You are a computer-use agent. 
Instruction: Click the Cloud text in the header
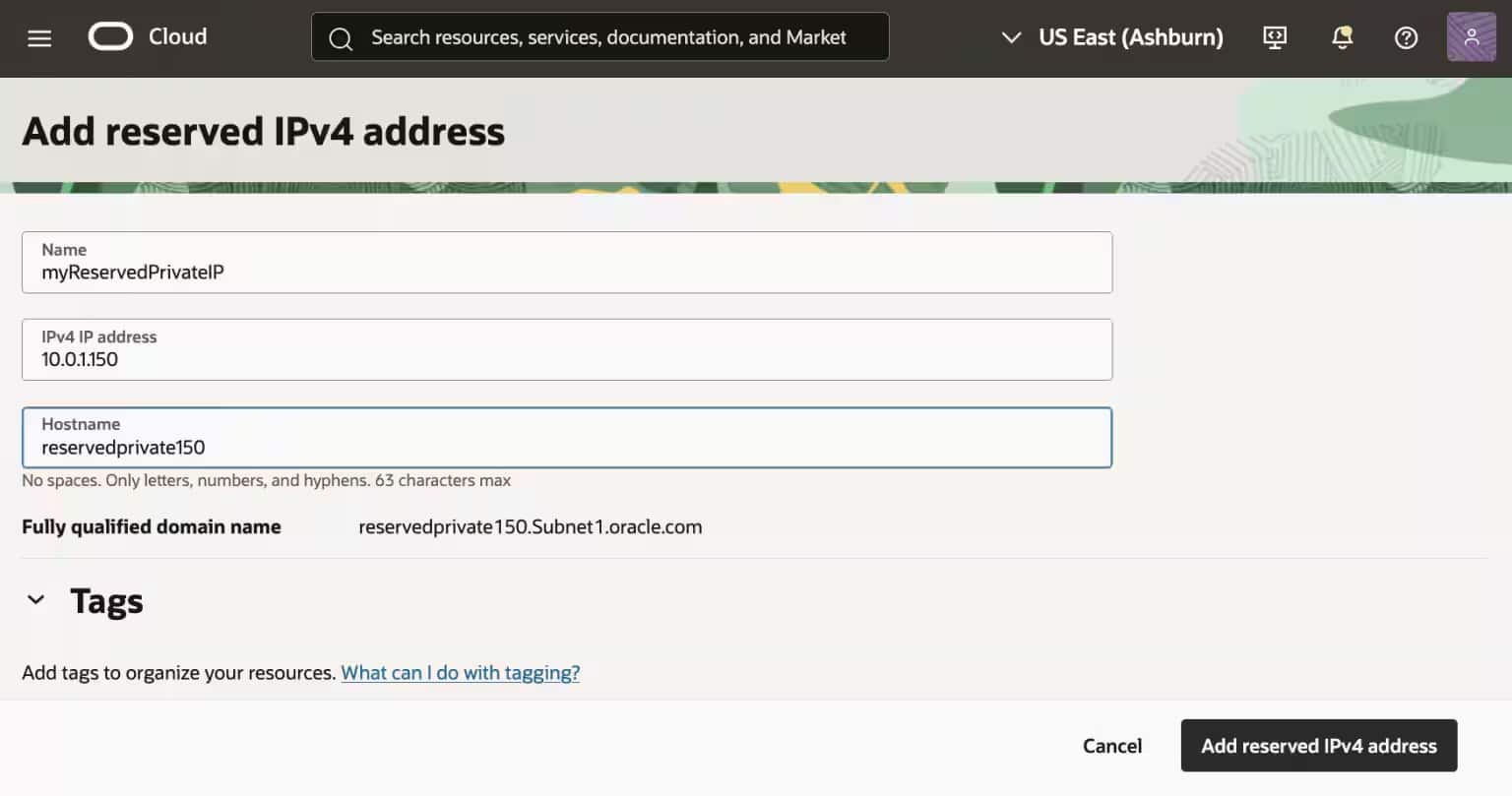[x=177, y=37]
